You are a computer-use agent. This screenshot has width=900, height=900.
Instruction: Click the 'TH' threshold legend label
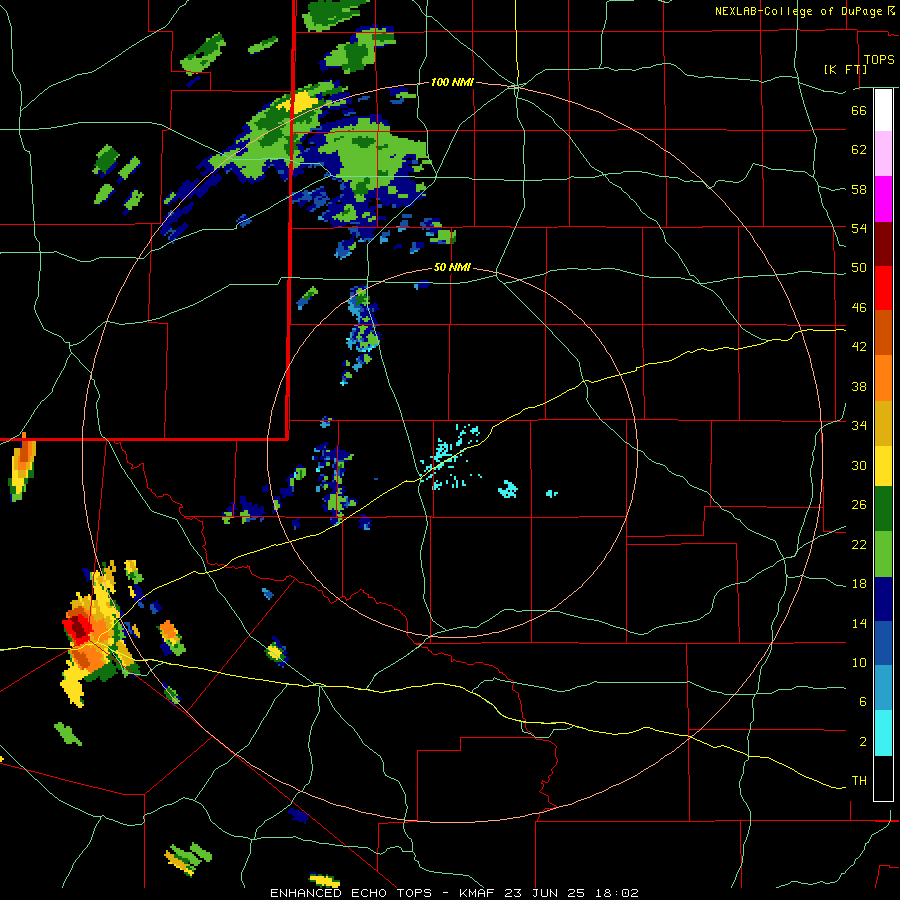(x=859, y=781)
